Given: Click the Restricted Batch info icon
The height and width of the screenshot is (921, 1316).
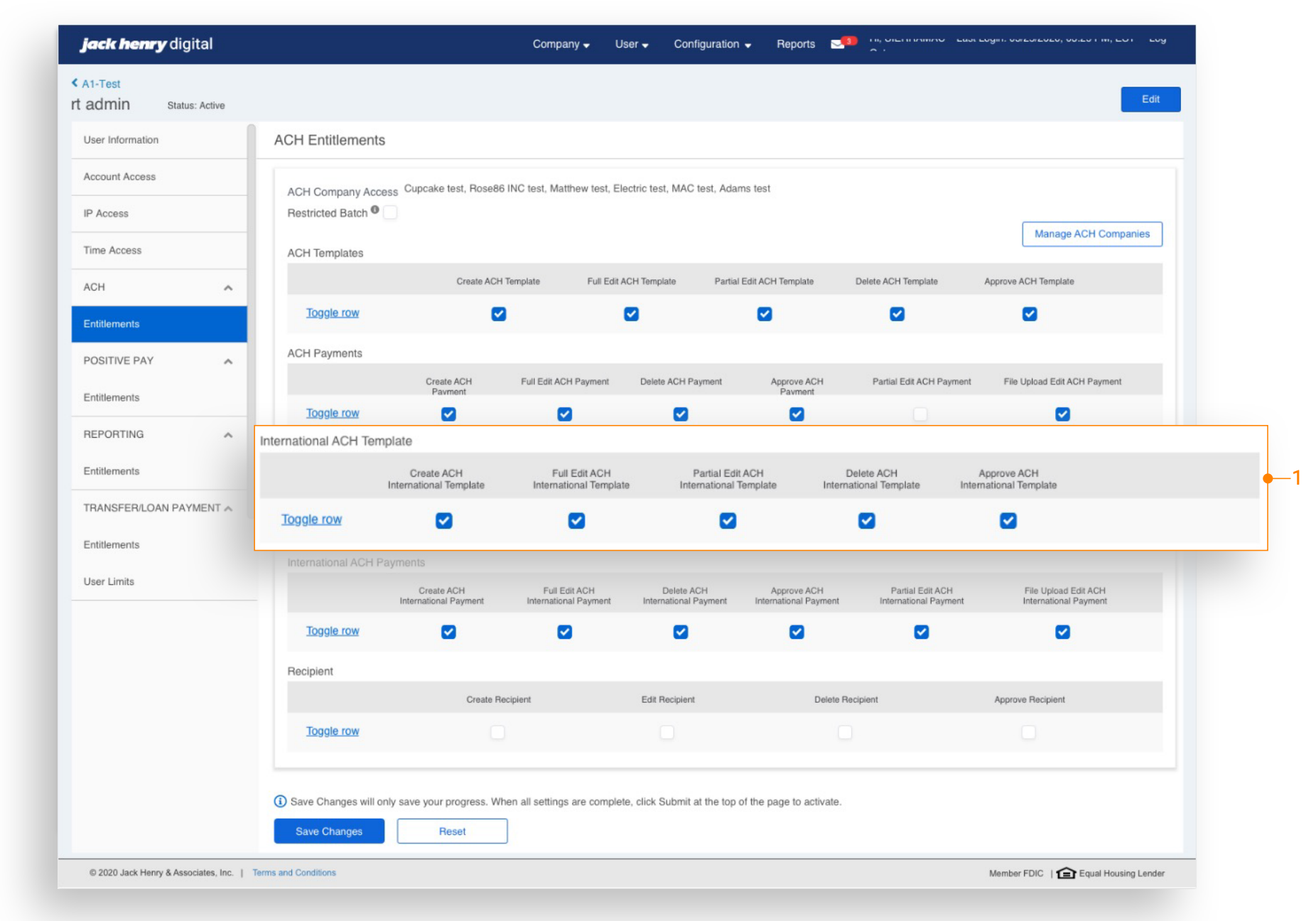Looking at the screenshot, I should 374,210.
